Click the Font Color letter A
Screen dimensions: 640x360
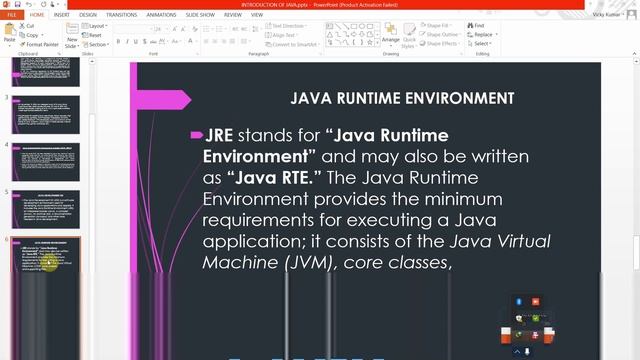tap(190, 41)
